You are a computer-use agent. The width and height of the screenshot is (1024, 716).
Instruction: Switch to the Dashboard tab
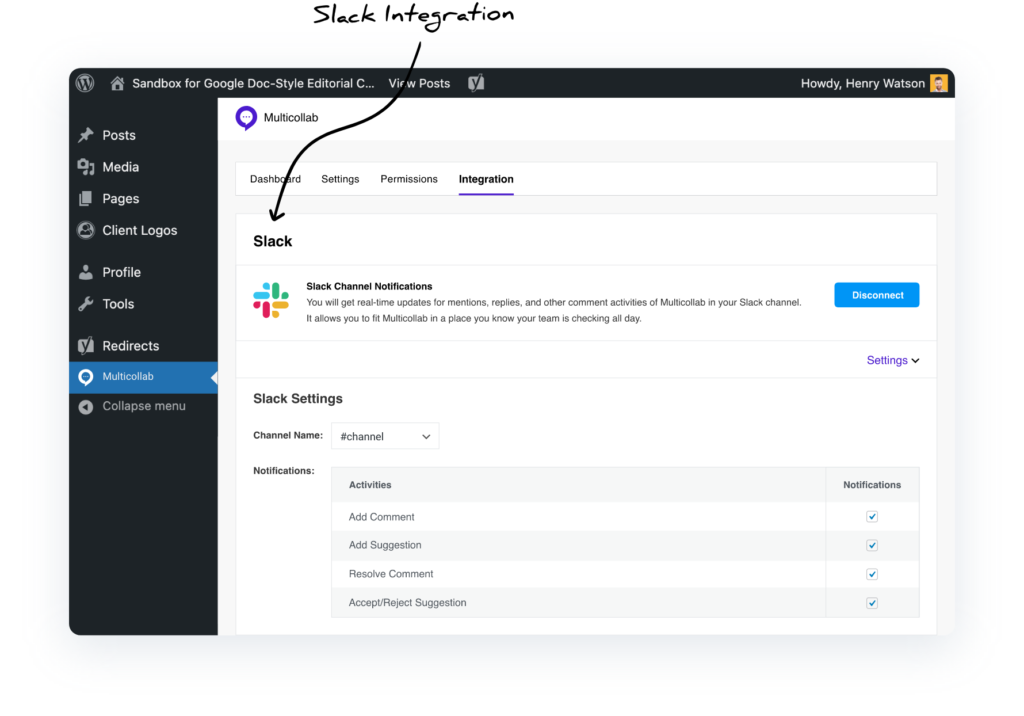click(x=275, y=179)
